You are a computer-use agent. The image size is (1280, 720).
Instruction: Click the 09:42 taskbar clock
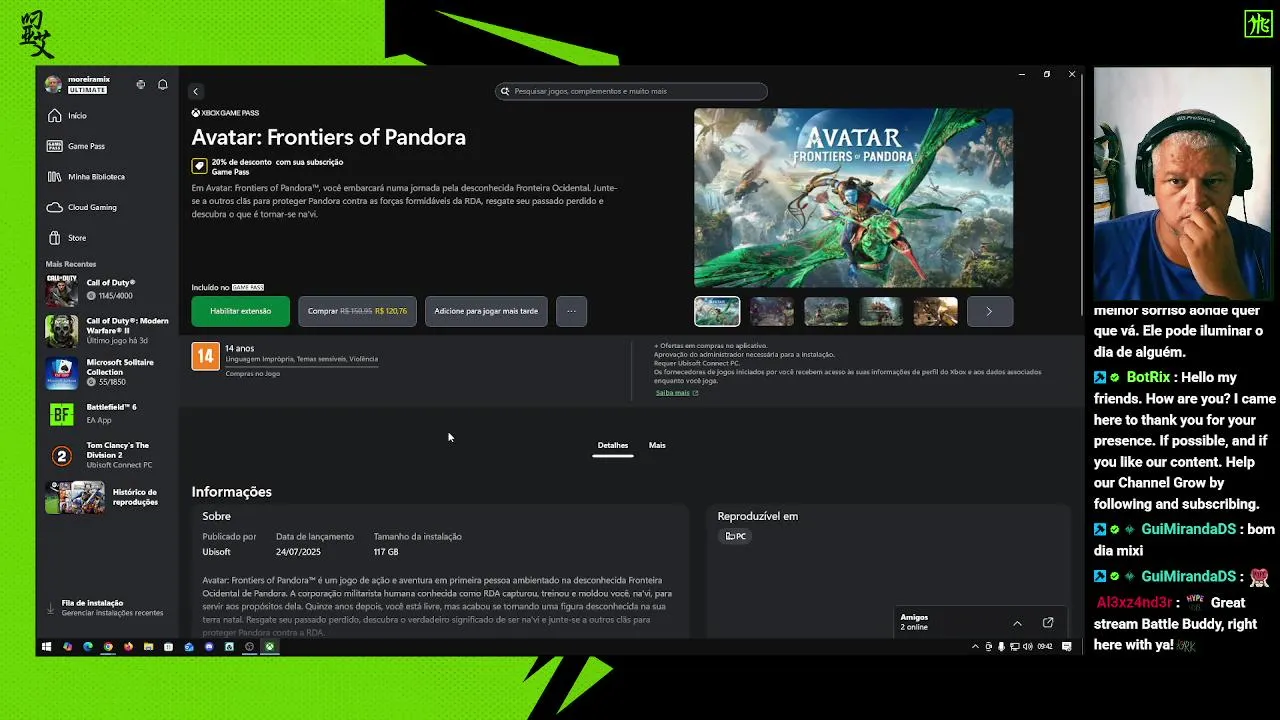1045,647
